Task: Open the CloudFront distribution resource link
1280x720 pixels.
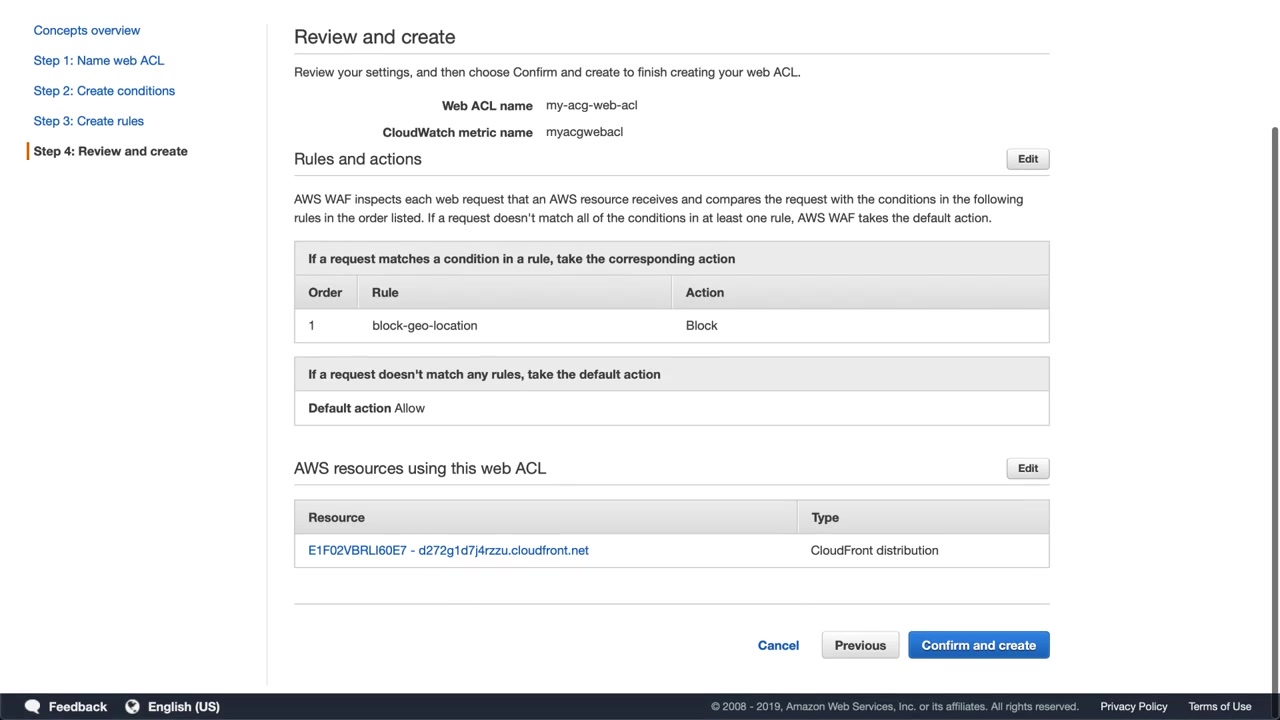Action: (x=448, y=550)
